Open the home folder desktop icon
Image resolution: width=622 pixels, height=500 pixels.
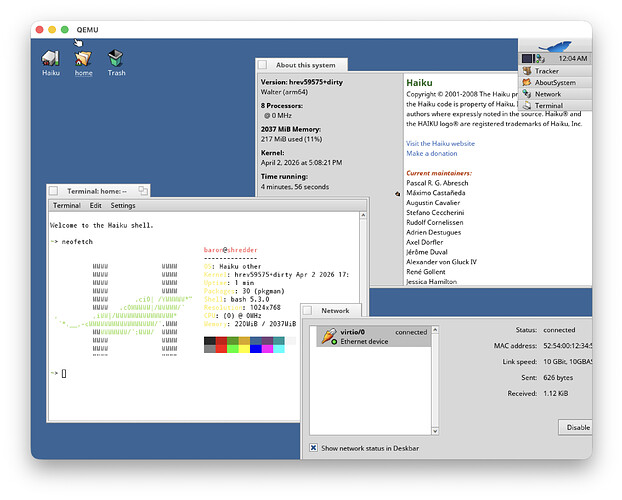point(83,59)
